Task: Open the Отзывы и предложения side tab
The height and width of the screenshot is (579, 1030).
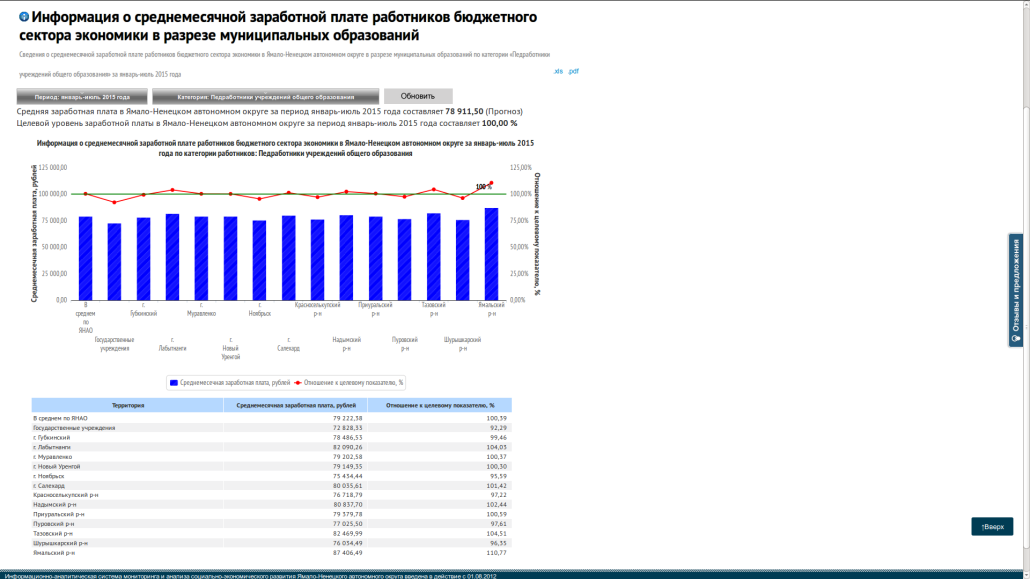Action: tap(1016, 290)
